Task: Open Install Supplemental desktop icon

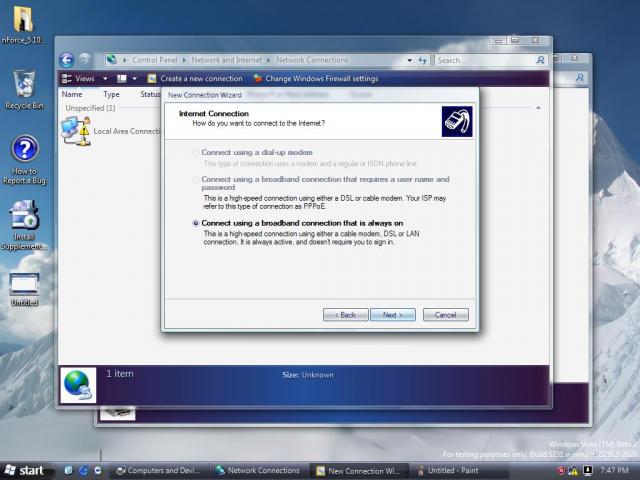Action: 24,225
